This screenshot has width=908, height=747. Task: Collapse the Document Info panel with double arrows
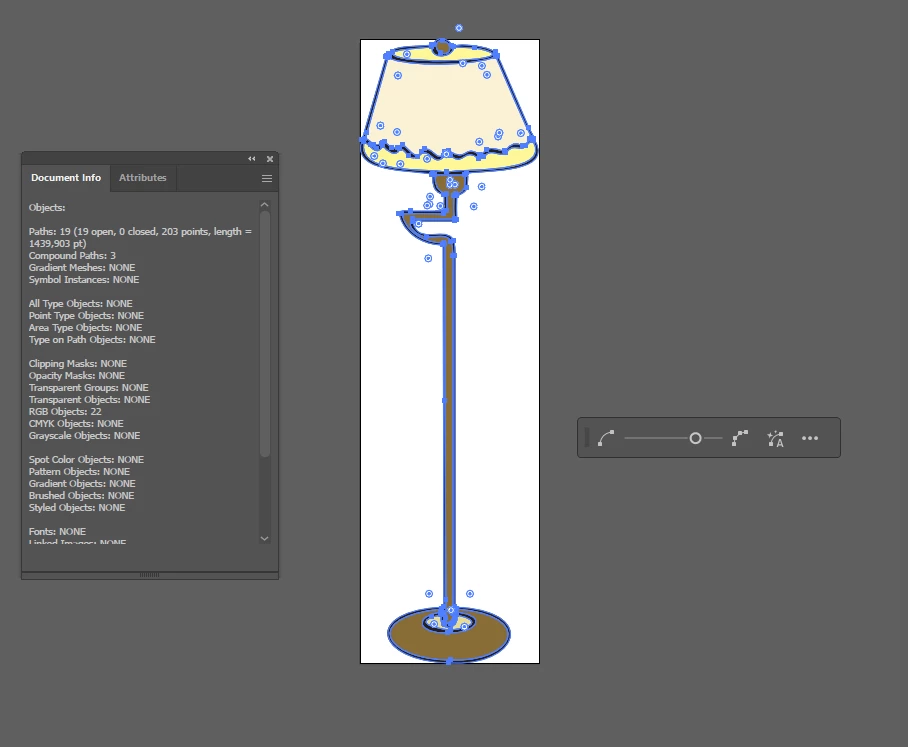click(x=252, y=159)
